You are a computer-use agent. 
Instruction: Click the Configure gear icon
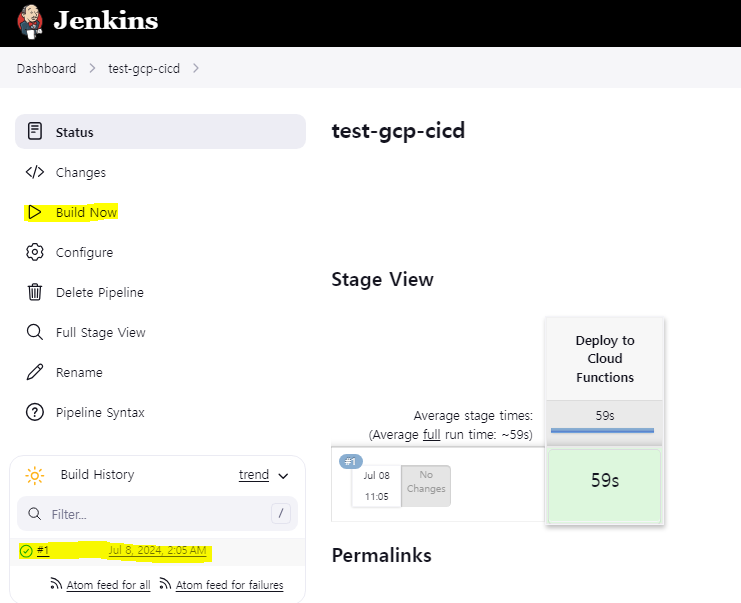(x=35, y=252)
